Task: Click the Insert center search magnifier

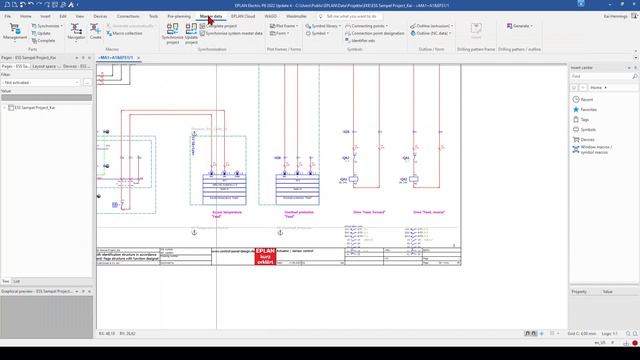Action: click(635, 76)
